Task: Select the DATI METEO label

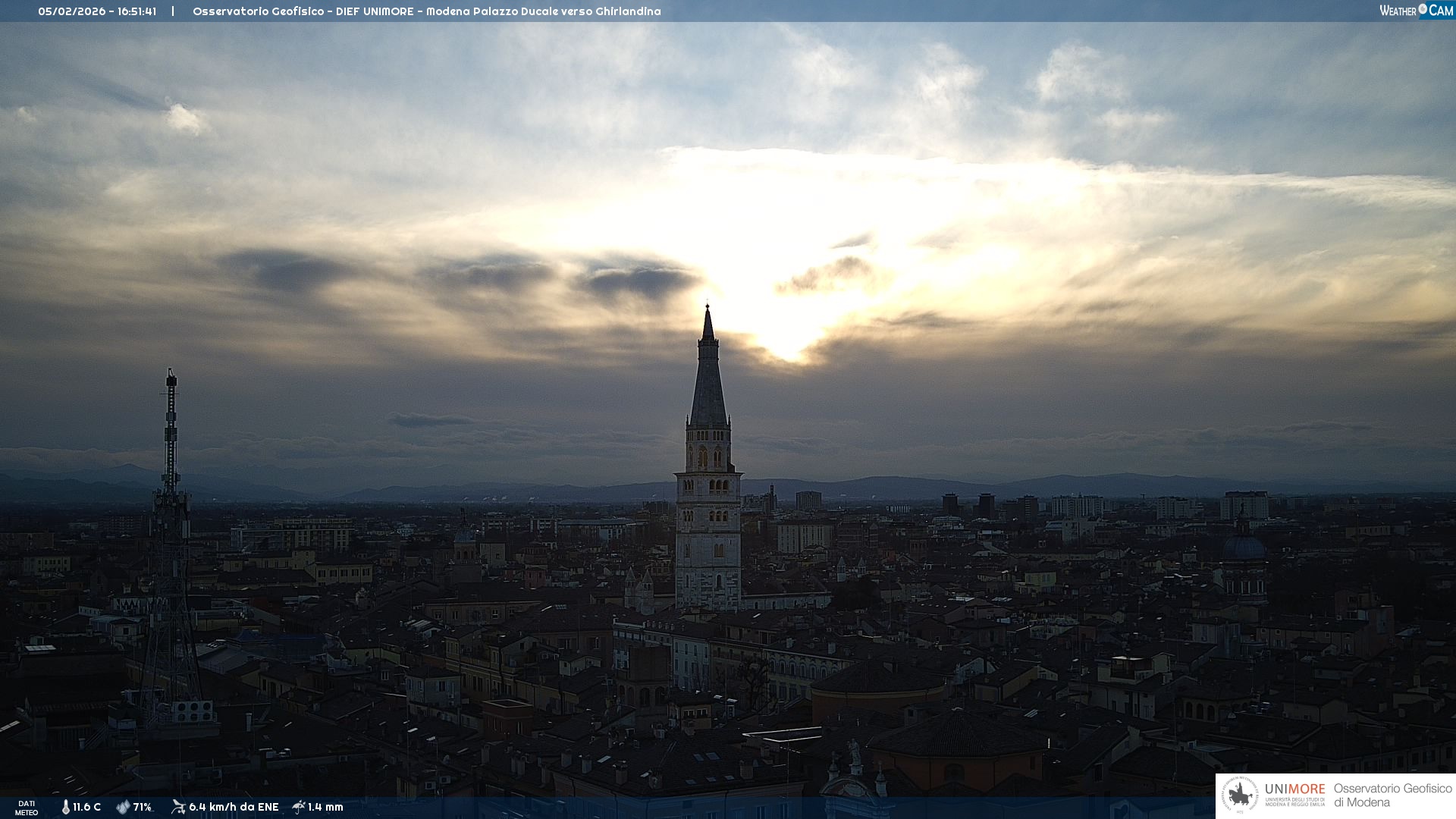Action: pos(27,808)
